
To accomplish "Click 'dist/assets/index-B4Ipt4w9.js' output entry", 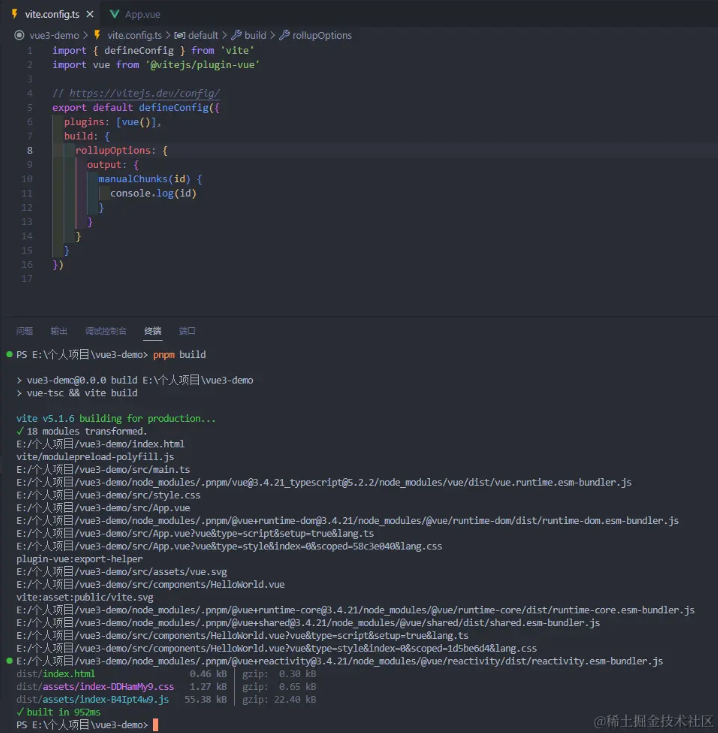I will (x=93, y=699).
